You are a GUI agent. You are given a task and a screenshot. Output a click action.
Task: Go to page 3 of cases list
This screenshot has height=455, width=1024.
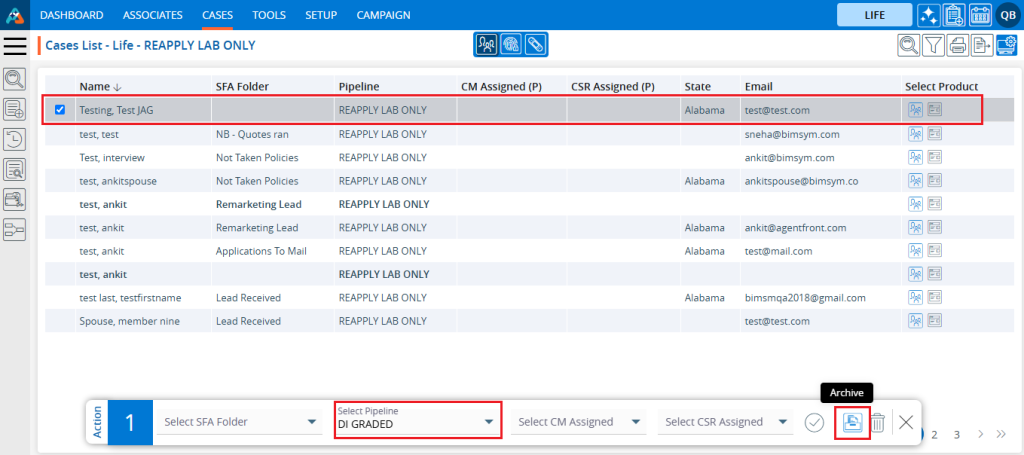pyautogui.click(x=956, y=435)
